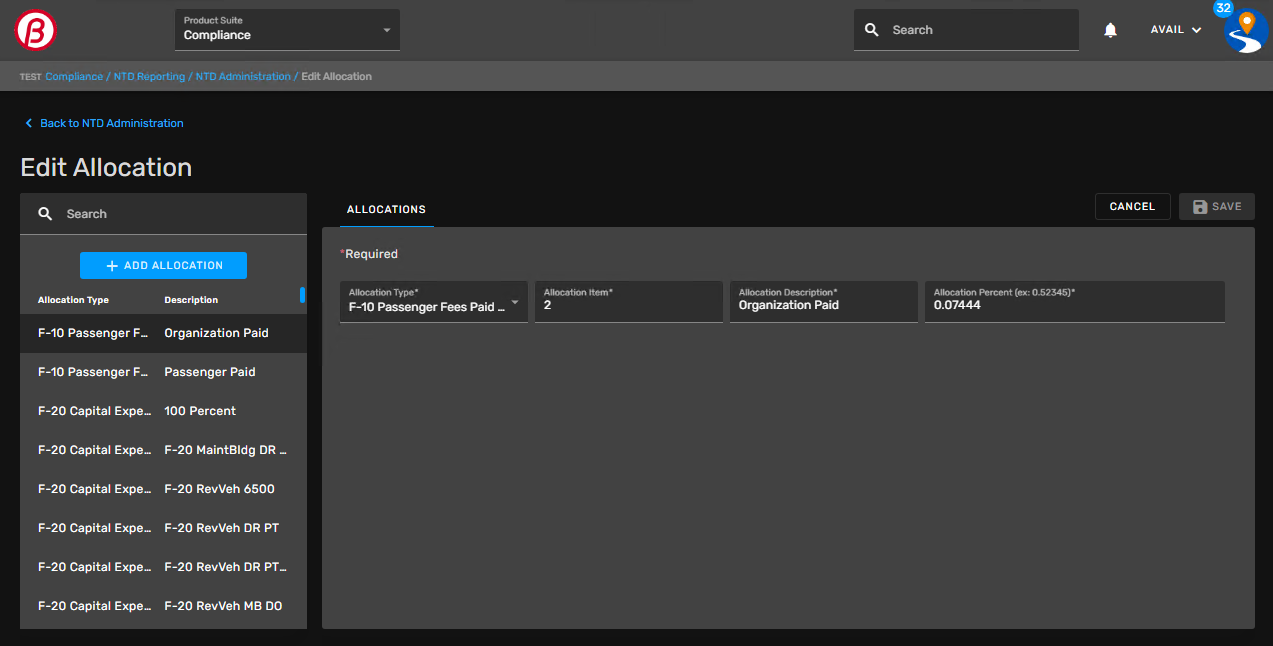This screenshot has width=1273, height=646.
Task: Open the NTD Administration breadcrumb
Action: [243, 76]
